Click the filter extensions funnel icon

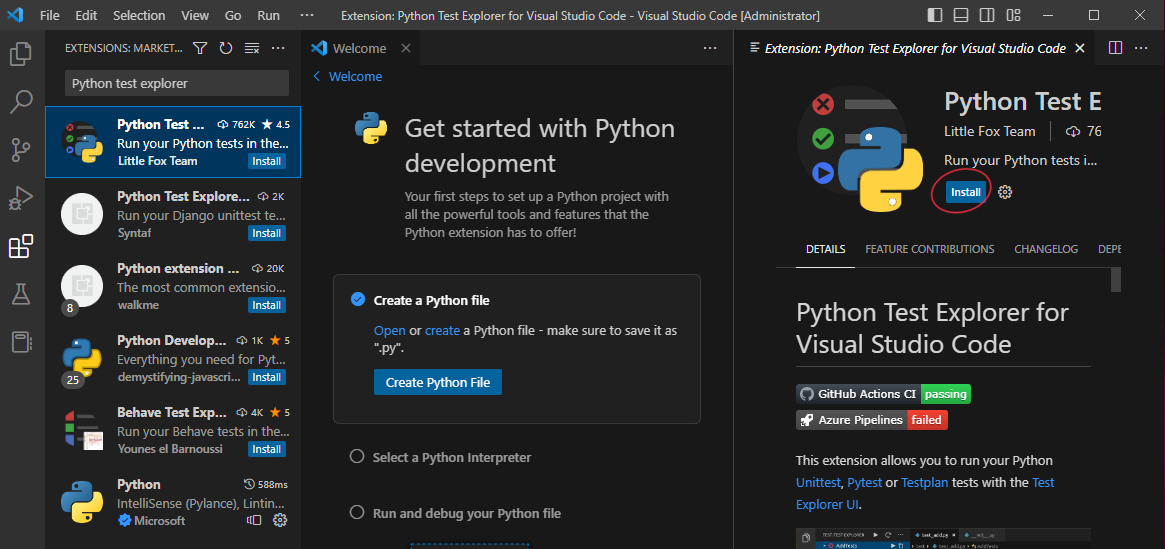coord(200,48)
